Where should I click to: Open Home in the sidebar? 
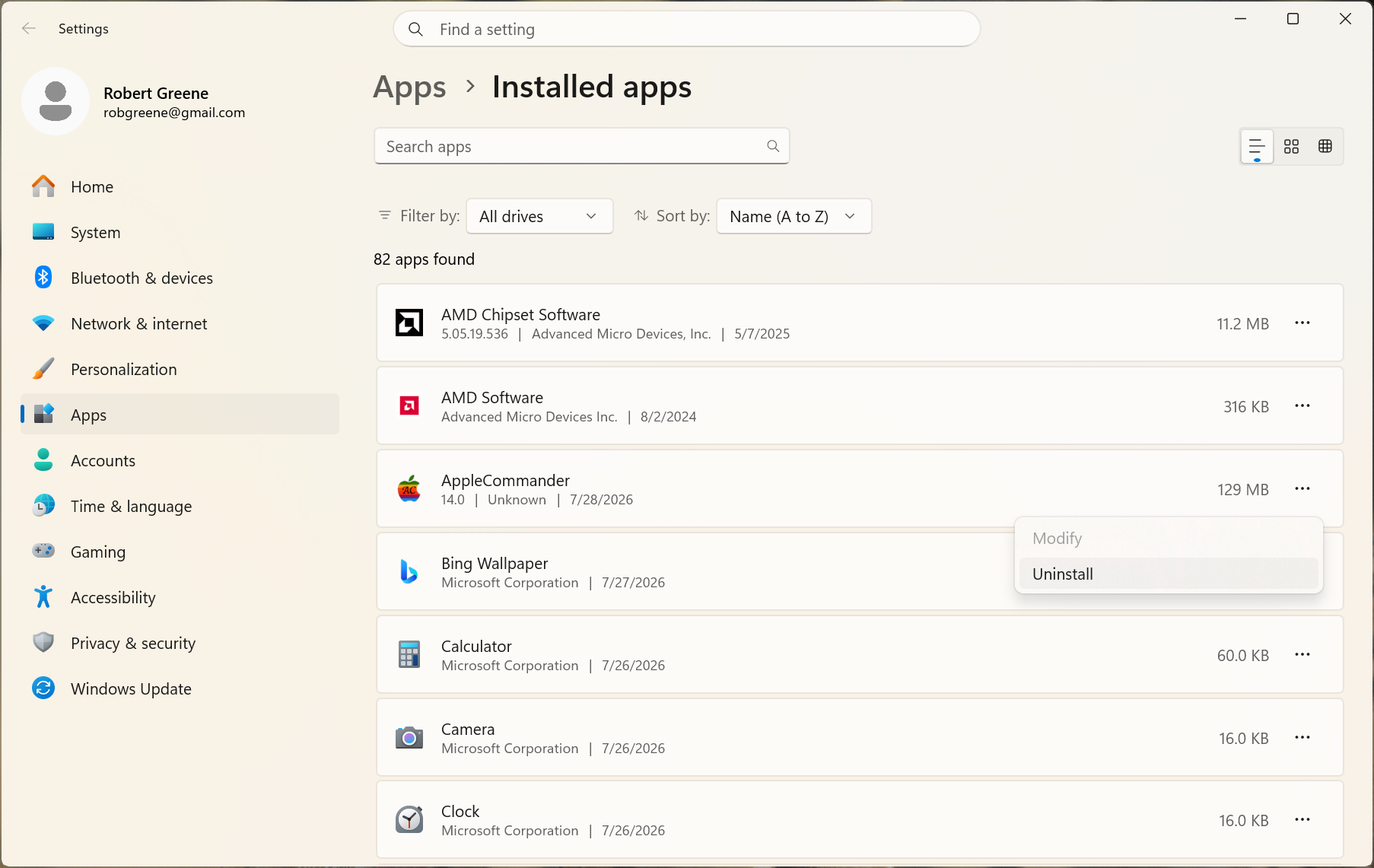pos(180,186)
